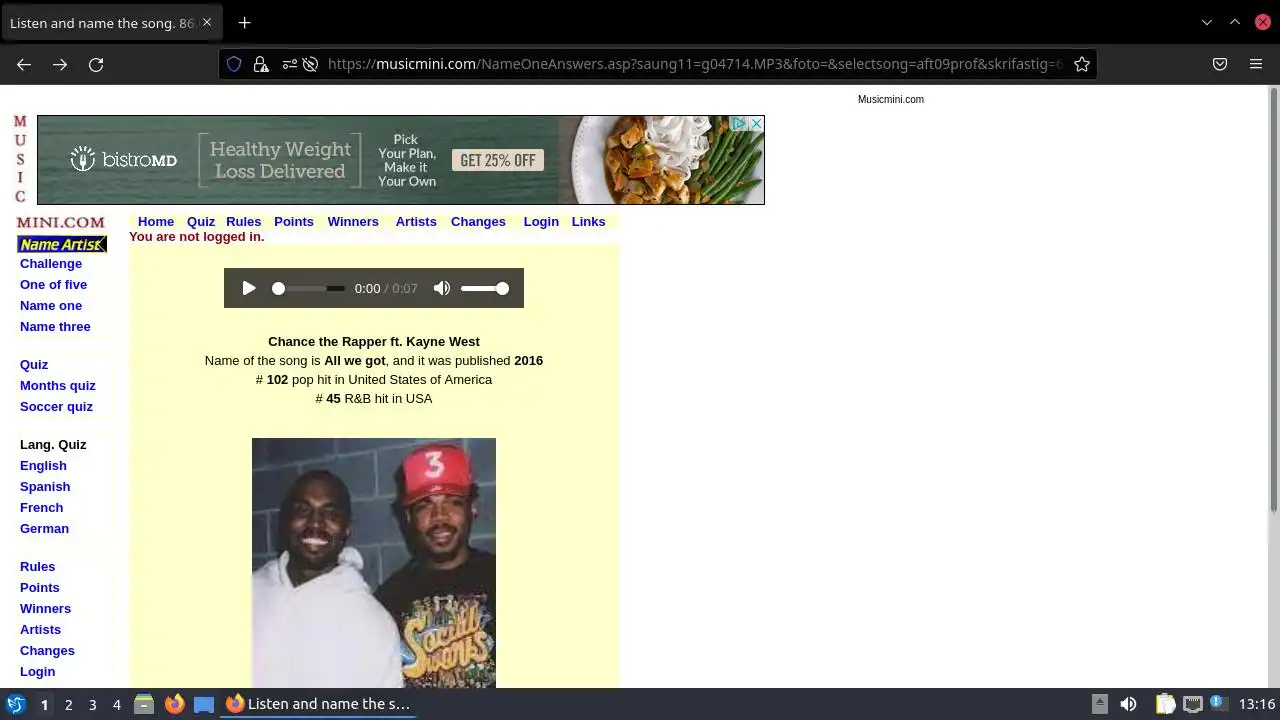Click the GET 25% OFF ad button
This screenshot has height=720, width=1280.
click(498, 160)
